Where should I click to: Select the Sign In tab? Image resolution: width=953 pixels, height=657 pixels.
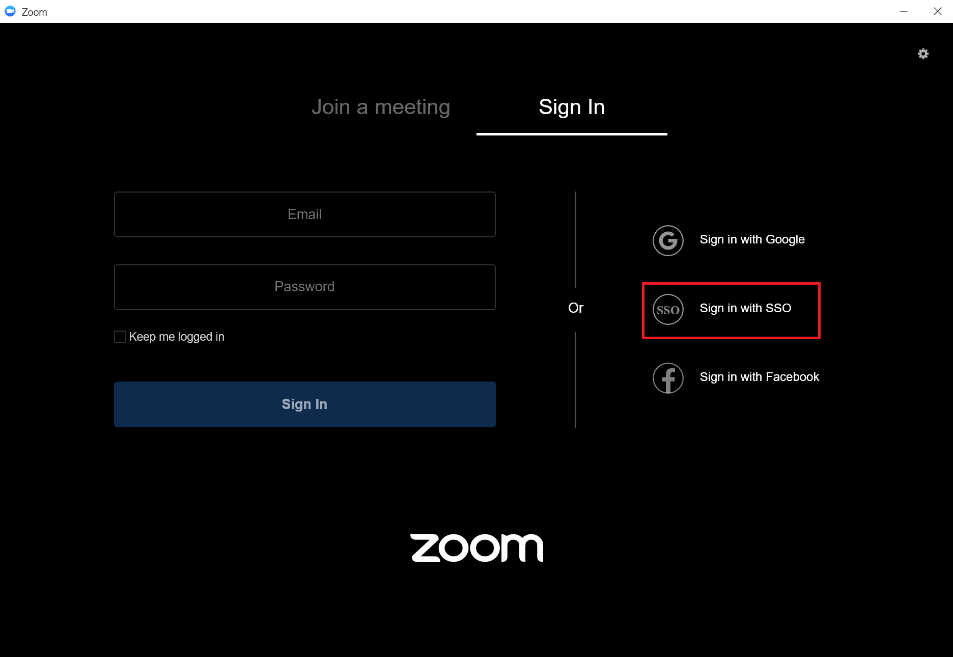572,107
